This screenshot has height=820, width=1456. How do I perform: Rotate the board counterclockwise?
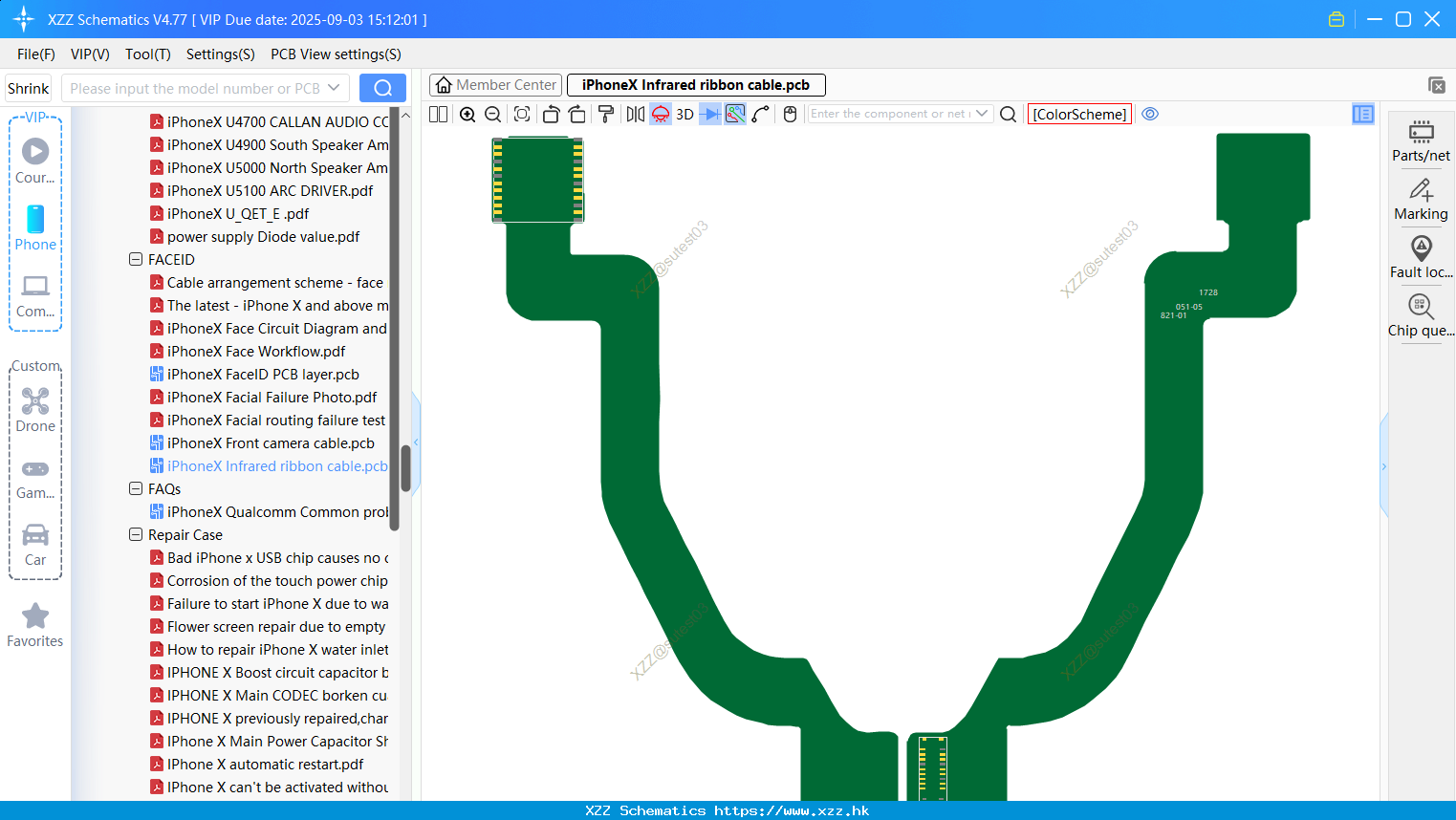click(x=551, y=114)
